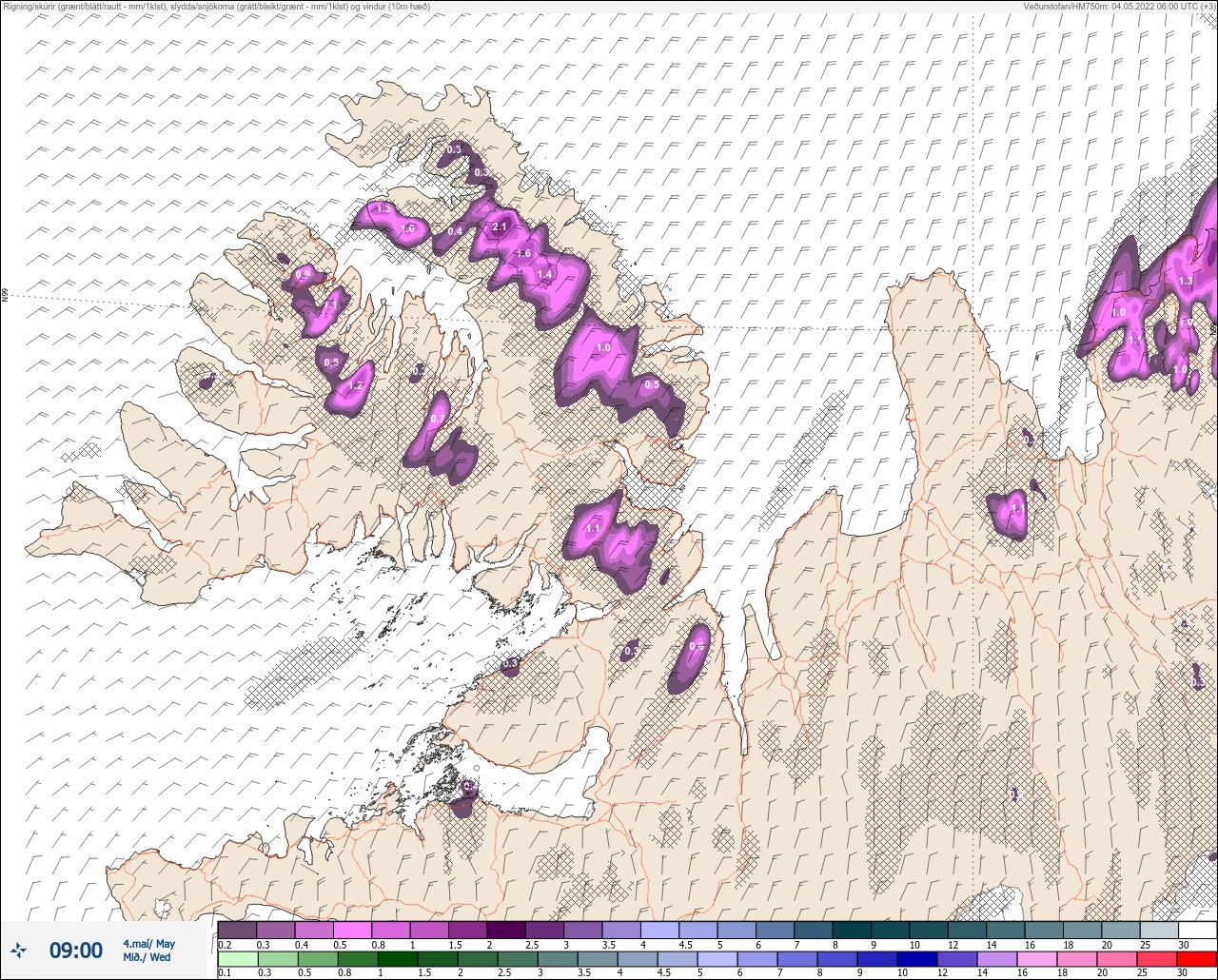Pick the bright pink swatch labeled 0.5 in top legend
The image size is (1218, 980).
(x=352, y=930)
